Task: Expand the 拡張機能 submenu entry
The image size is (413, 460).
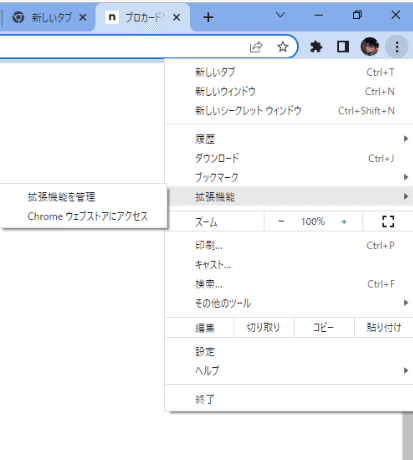Action: pyautogui.click(x=289, y=197)
